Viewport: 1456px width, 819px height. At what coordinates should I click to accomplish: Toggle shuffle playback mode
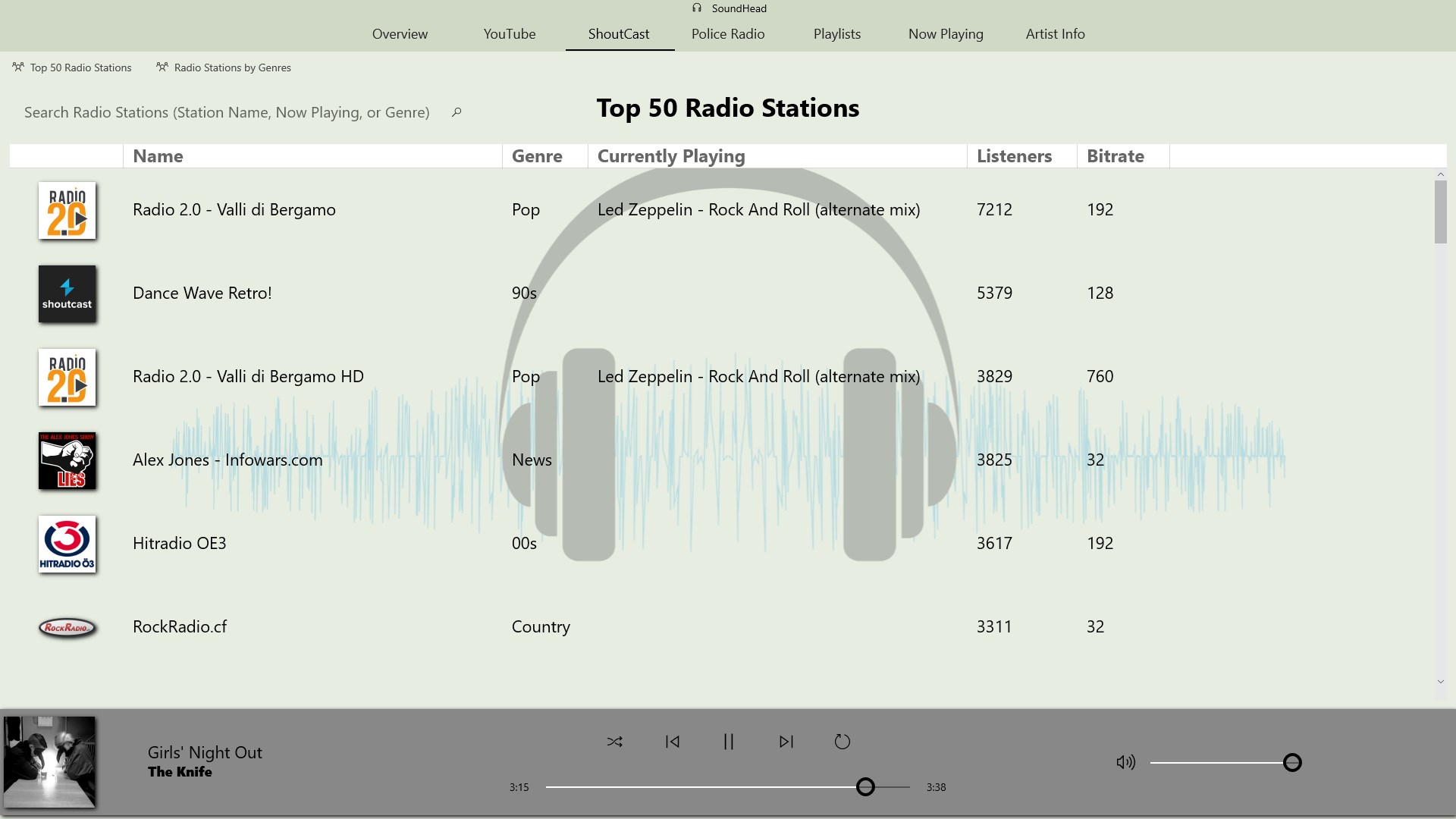[x=614, y=742]
